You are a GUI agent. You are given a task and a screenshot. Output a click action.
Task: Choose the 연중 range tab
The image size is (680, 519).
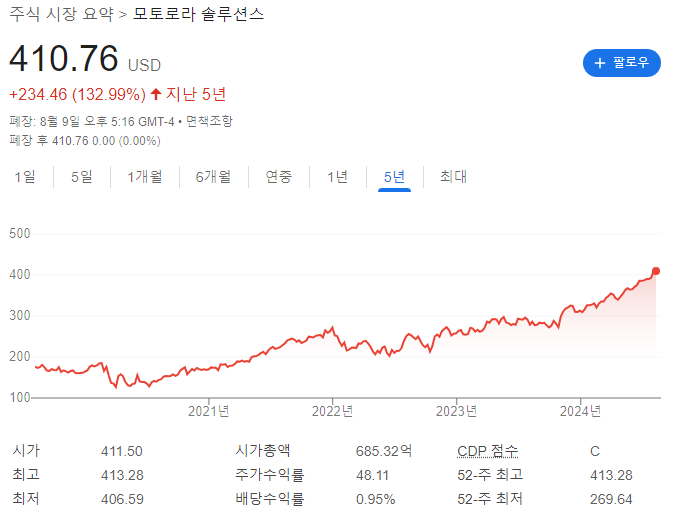(x=278, y=176)
